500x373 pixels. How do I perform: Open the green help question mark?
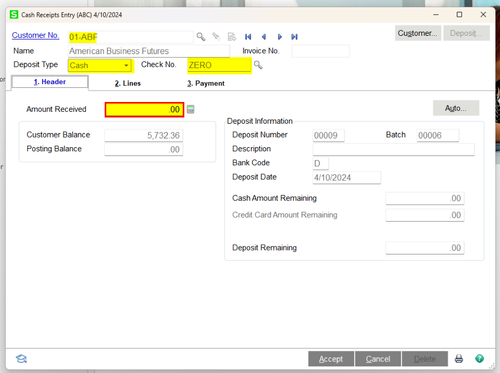click(x=479, y=359)
